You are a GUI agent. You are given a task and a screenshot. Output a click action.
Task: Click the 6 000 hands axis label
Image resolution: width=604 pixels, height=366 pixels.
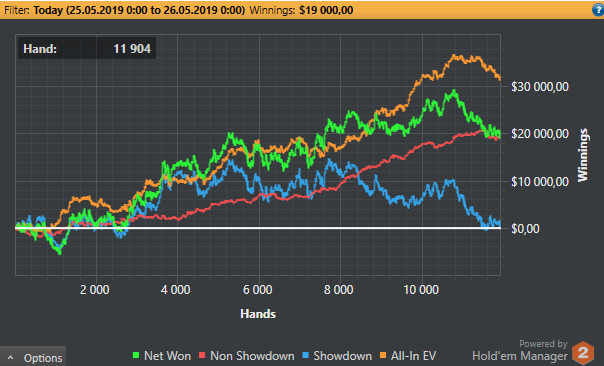(x=258, y=290)
